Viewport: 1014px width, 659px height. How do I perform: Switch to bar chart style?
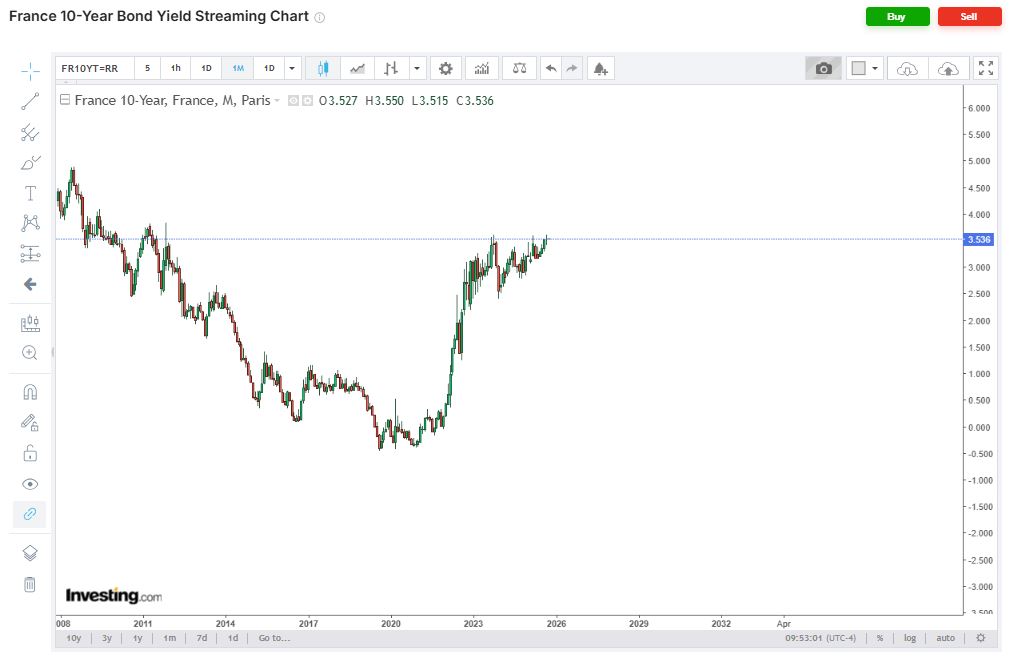pos(391,68)
